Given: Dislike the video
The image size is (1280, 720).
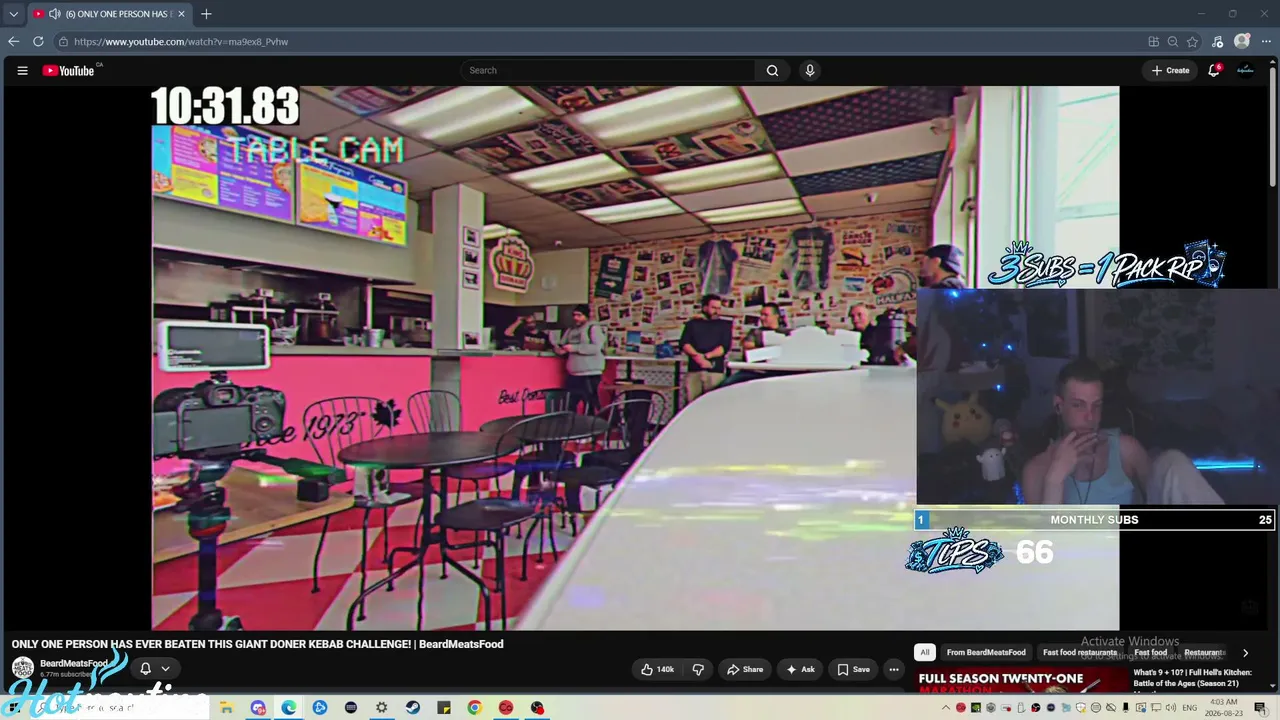Looking at the screenshot, I should [x=698, y=670].
